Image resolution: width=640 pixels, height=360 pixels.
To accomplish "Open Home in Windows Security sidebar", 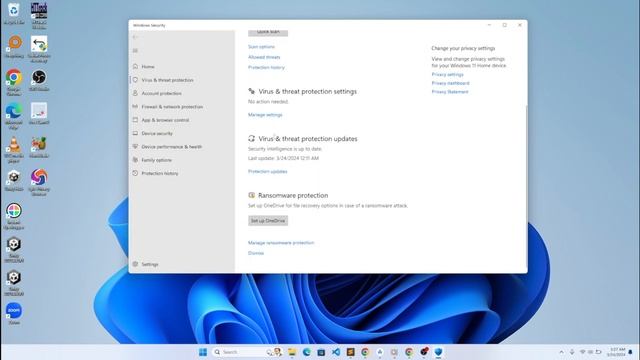I will [x=148, y=67].
